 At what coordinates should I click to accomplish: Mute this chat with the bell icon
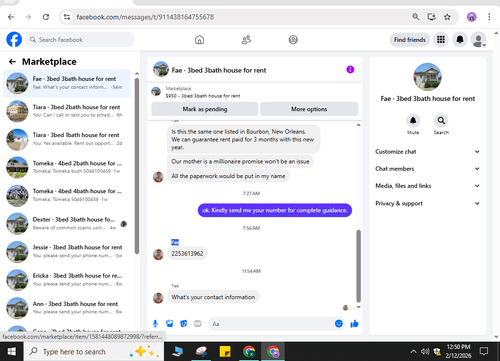[x=413, y=121]
